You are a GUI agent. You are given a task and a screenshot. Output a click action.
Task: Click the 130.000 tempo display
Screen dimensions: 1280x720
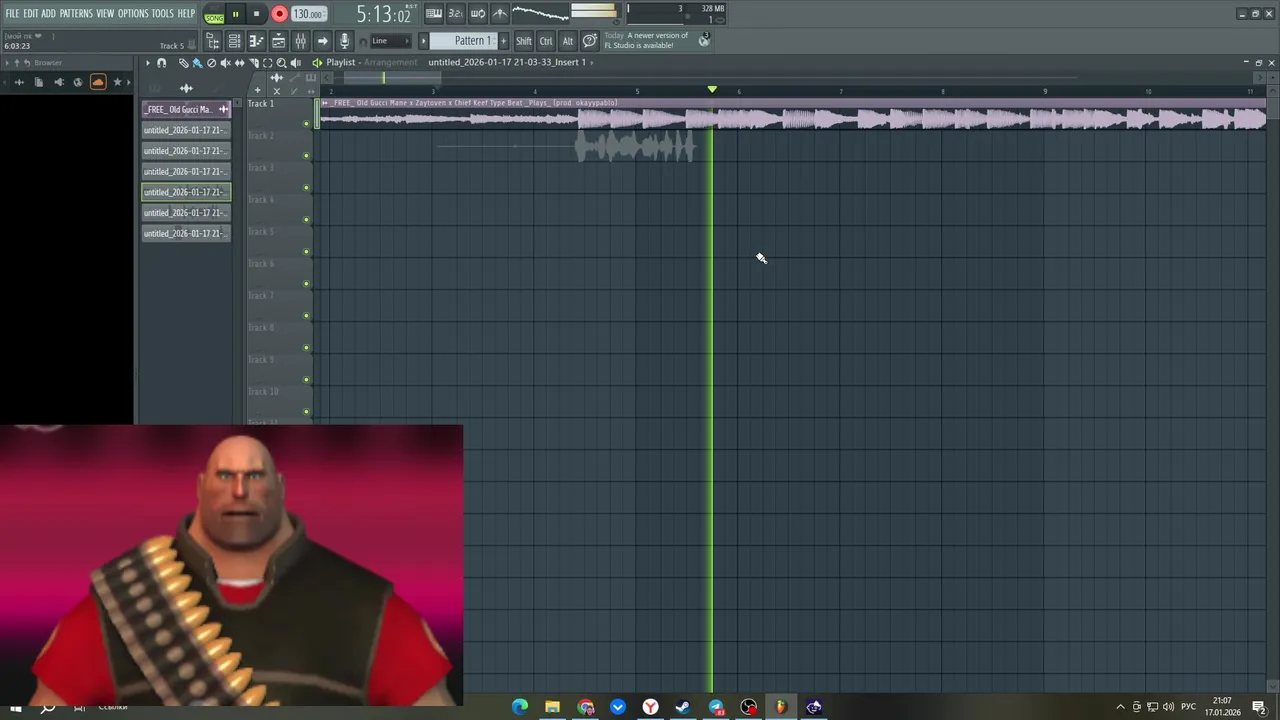[308, 14]
